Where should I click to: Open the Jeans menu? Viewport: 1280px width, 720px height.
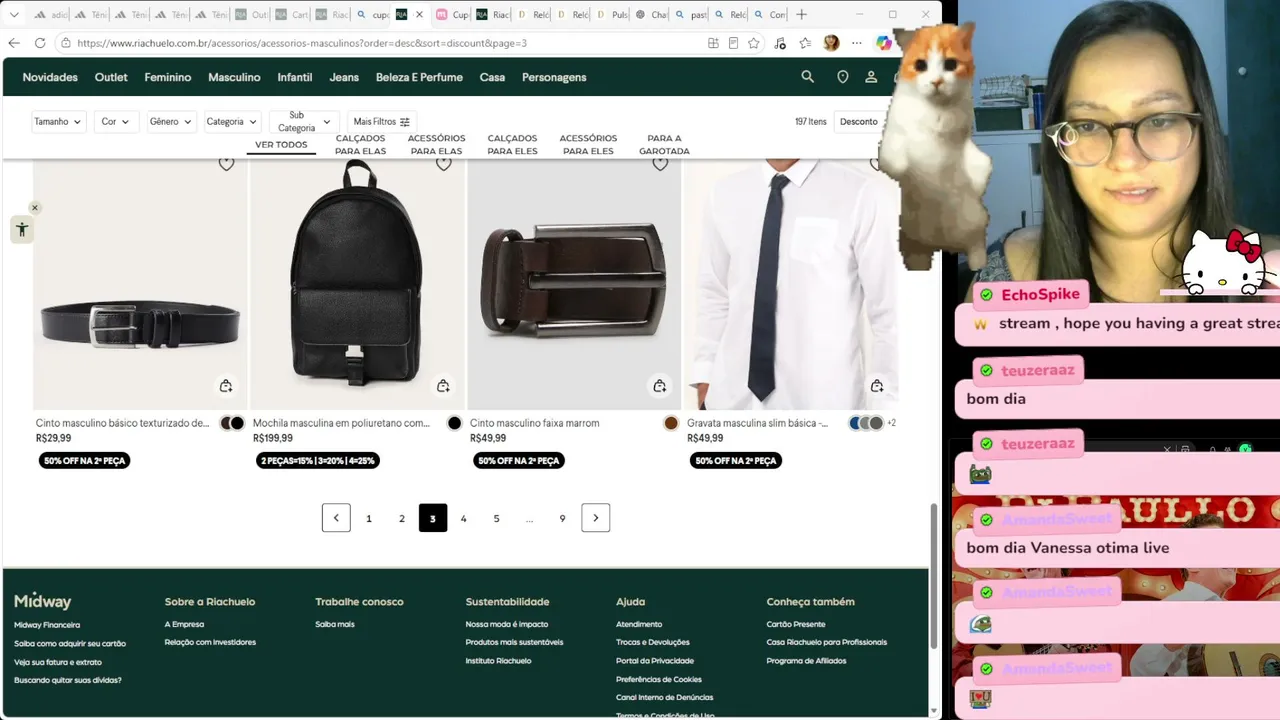tap(344, 77)
